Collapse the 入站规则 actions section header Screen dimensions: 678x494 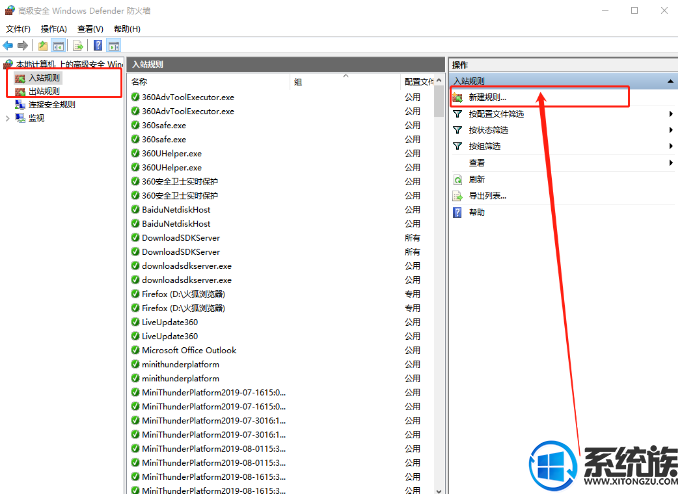(670, 81)
